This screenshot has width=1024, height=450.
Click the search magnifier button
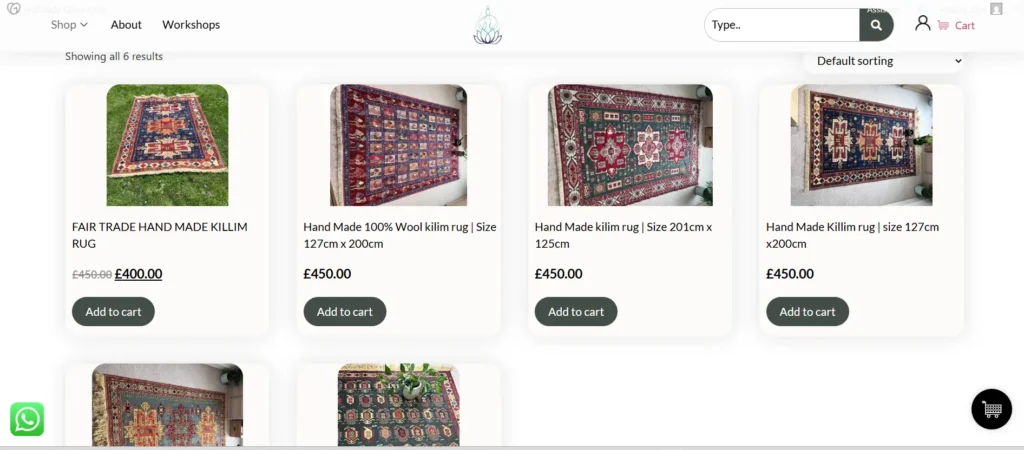point(876,25)
